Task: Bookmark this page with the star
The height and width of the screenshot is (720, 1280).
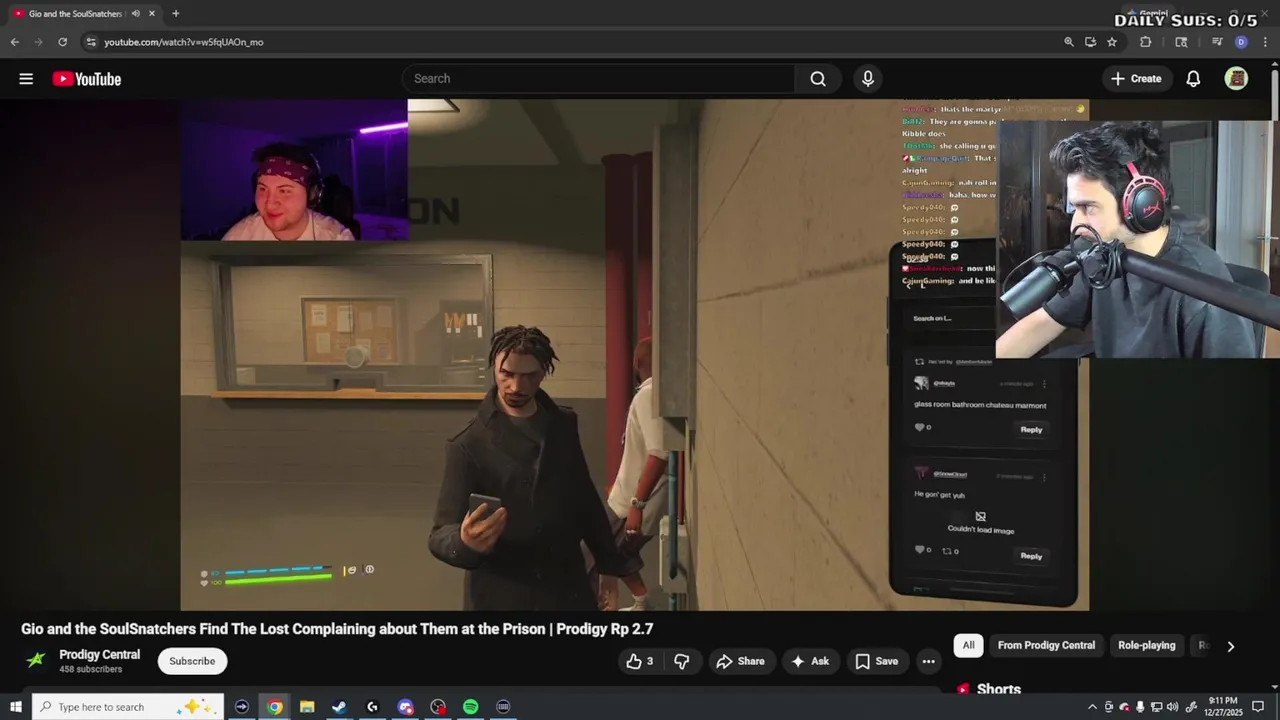Action: click(x=1112, y=42)
